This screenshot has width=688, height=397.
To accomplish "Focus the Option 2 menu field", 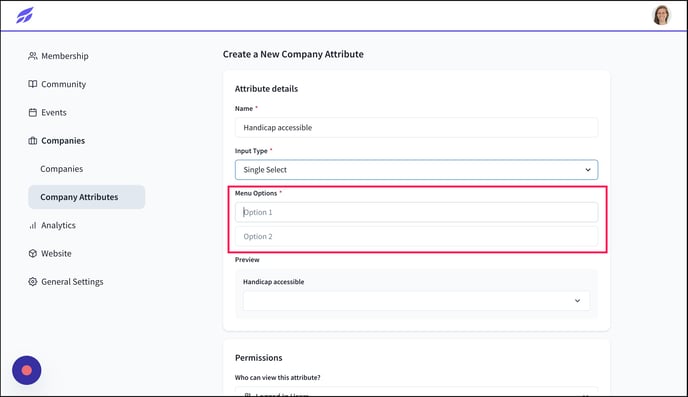I will click(416, 236).
